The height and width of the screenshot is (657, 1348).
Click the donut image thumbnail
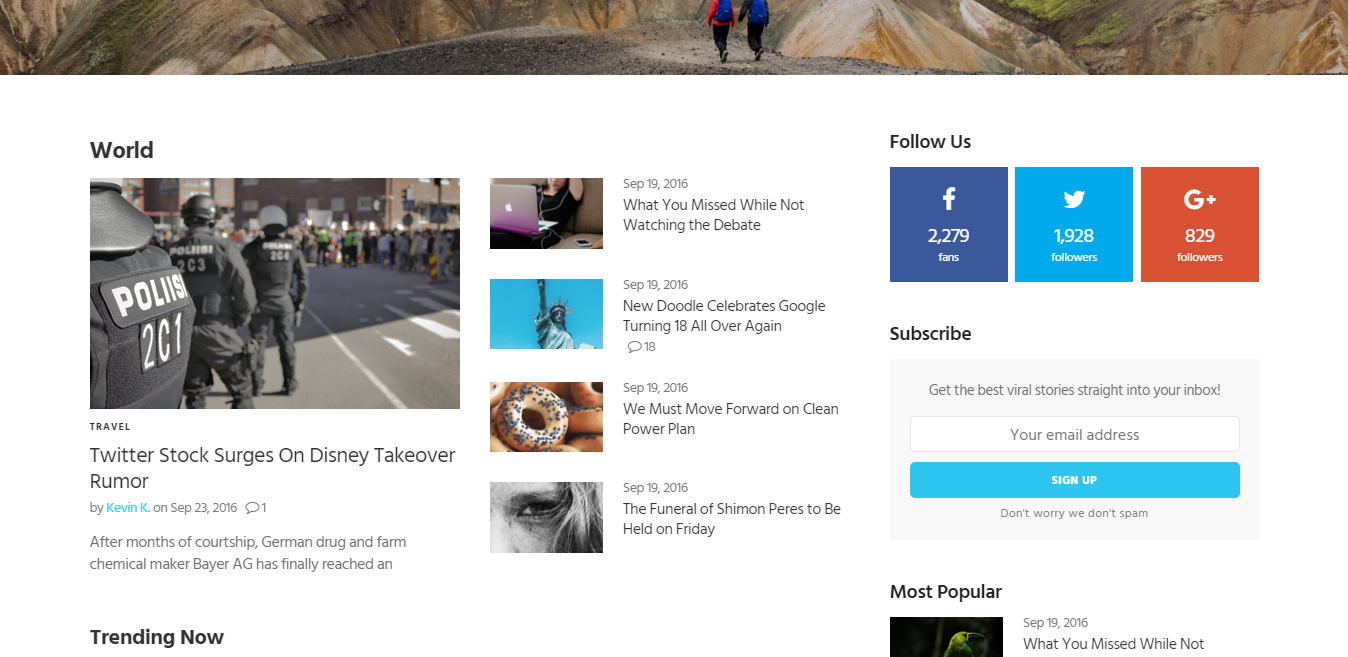(x=546, y=416)
